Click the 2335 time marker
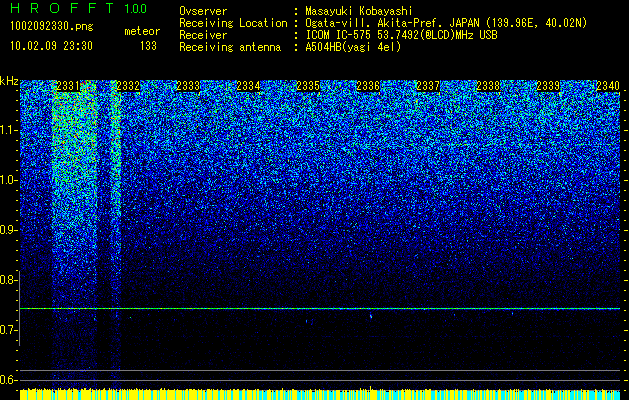 pyautogui.click(x=308, y=86)
